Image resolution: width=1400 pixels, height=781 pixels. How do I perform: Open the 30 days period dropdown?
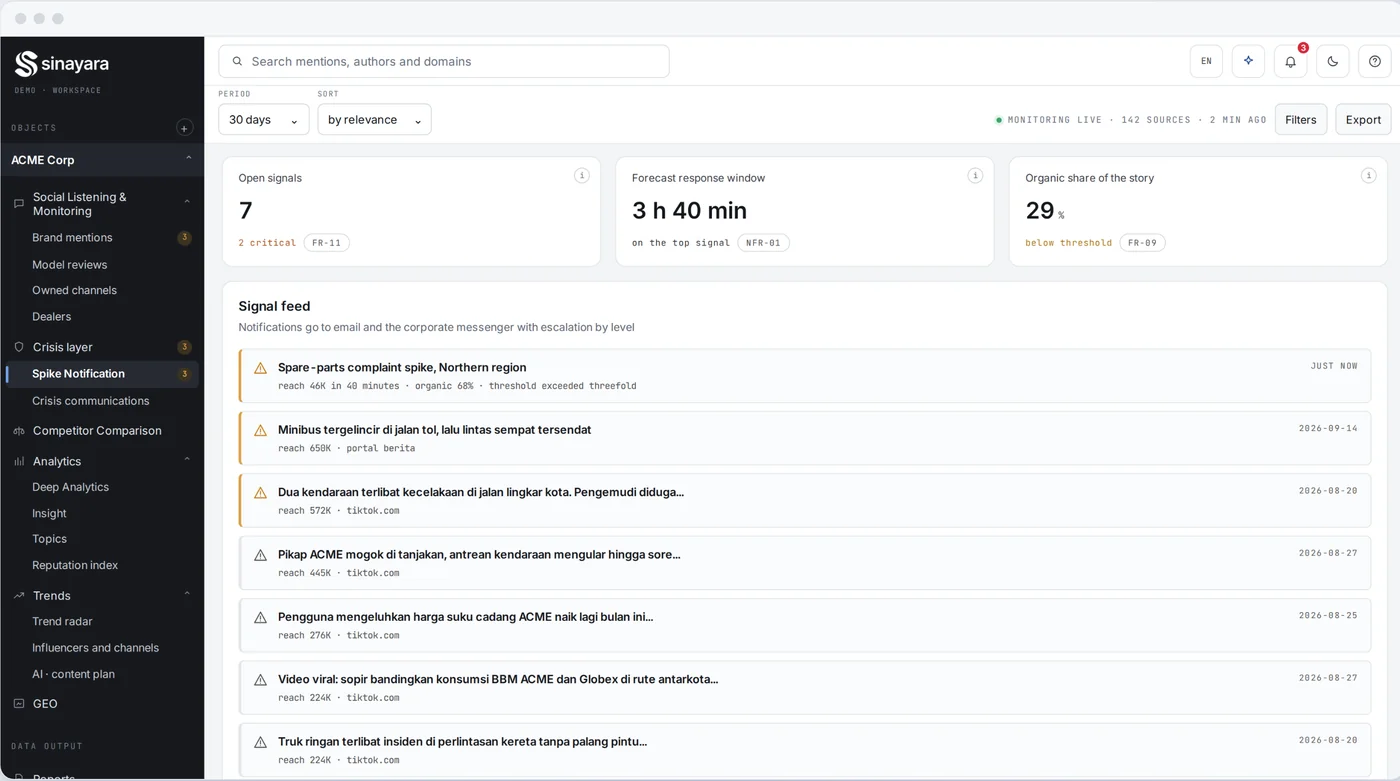point(264,119)
